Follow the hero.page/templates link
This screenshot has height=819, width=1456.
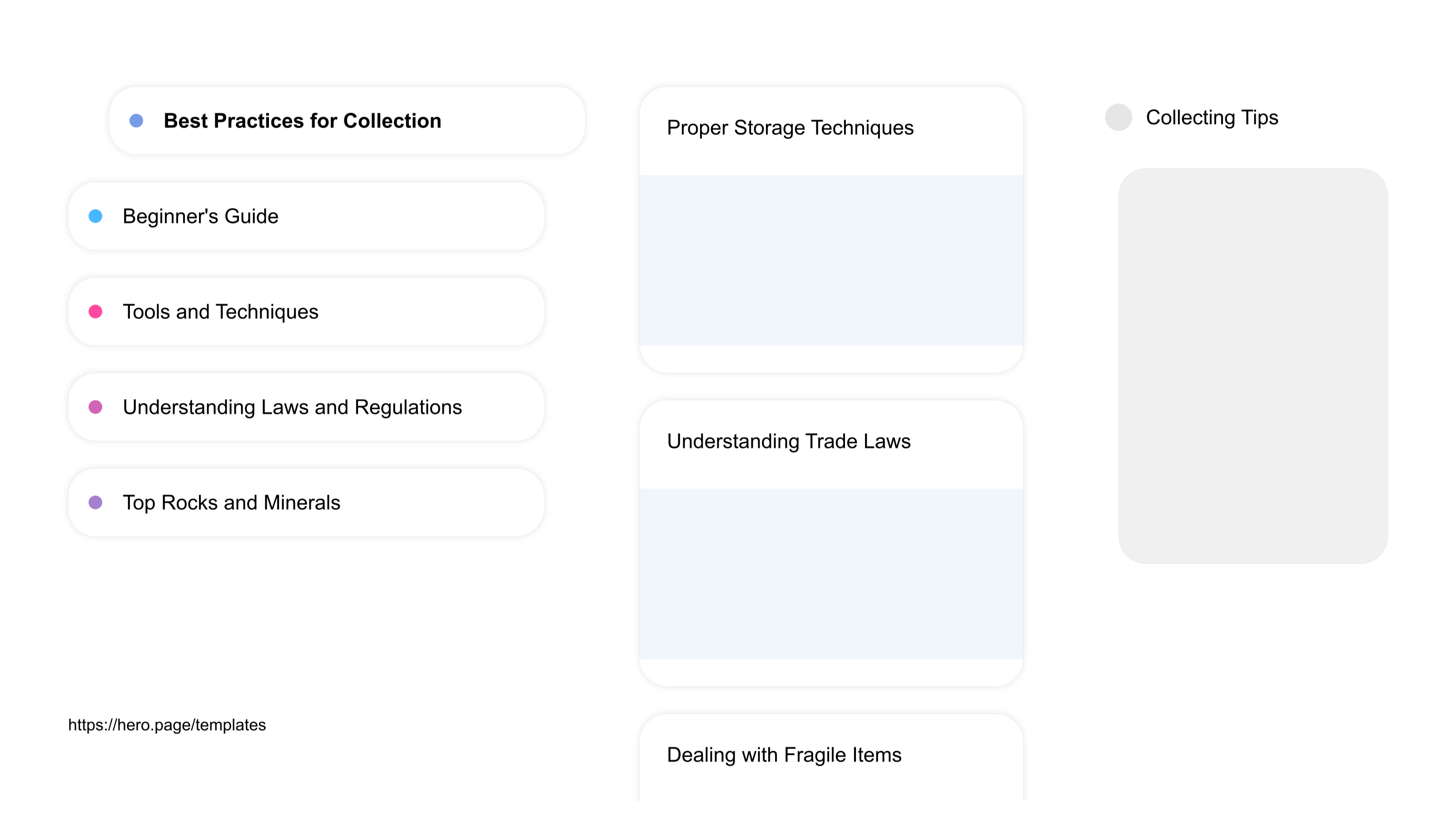click(x=167, y=725)
